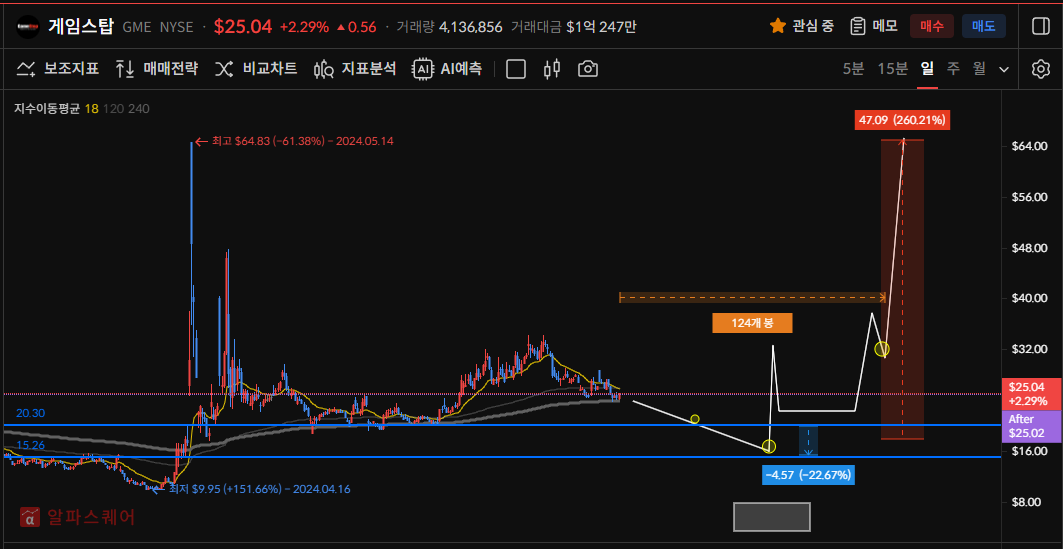Switch to the 월 monthly timeframe
Viewport: 1063px width, 549px height.
[979, 68]
